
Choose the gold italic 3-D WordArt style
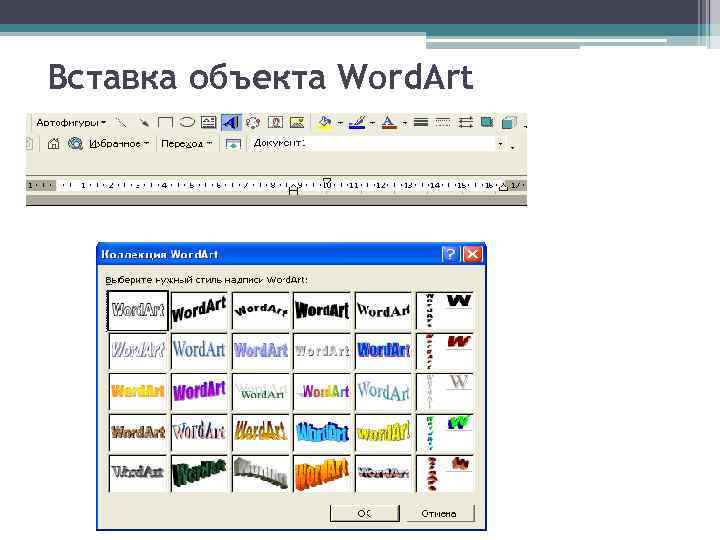pyautogui.click(x=261, y=432)
